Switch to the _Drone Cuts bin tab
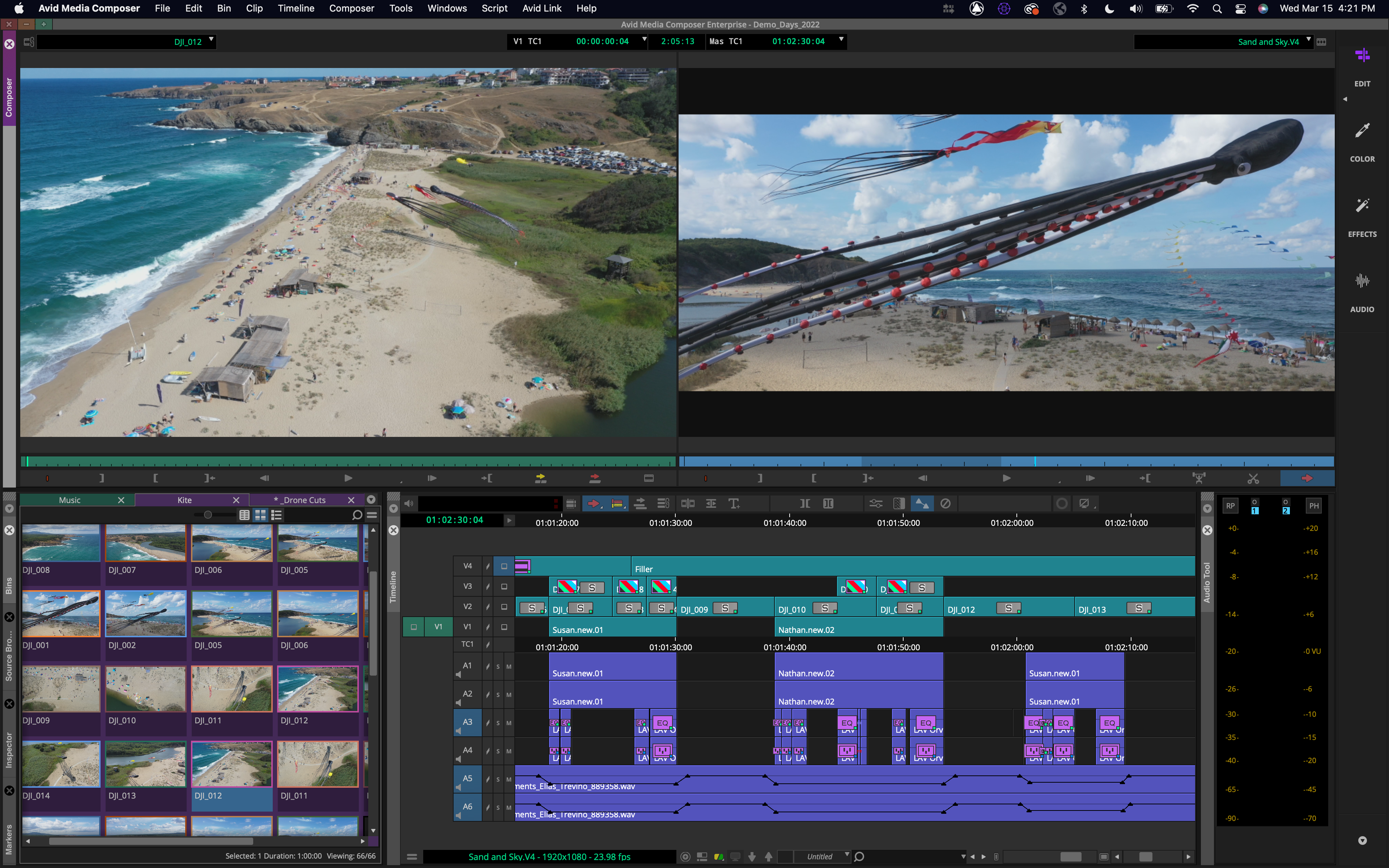This screenshot has height=868, width=1389. (300, 500)
